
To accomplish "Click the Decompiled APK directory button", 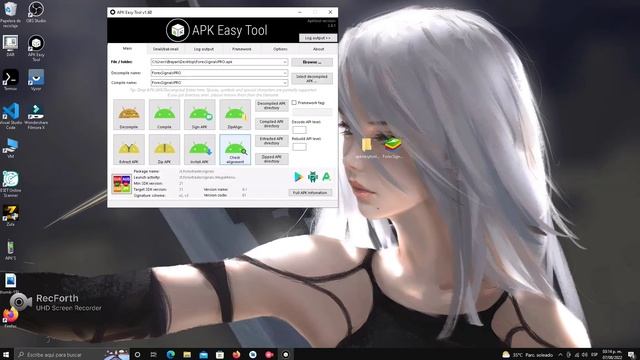I will (271, 106).
